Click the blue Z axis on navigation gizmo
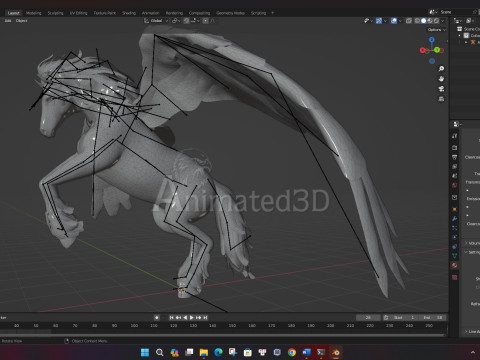Viewport: 480px width, 360px height. pyautogui.click(x=432, y=40)
